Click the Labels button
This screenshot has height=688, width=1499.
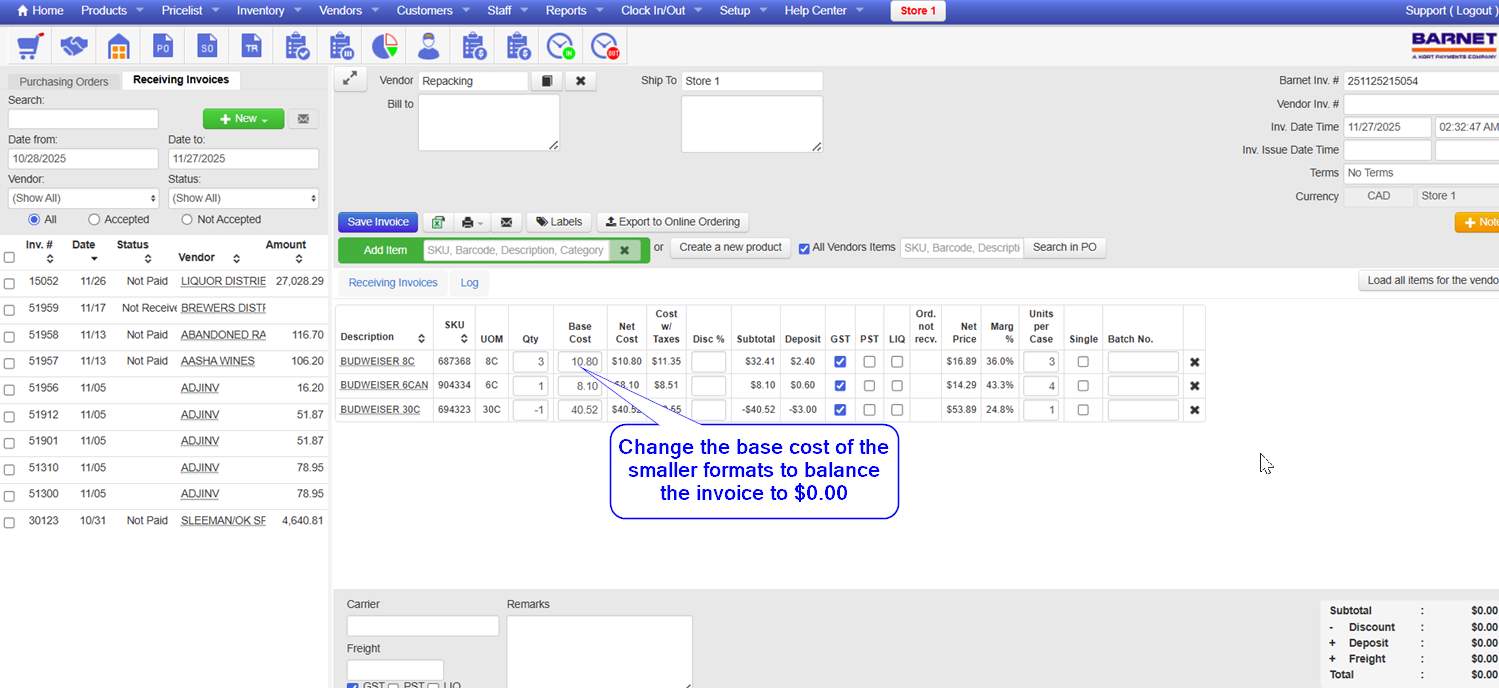click(559, 222)
